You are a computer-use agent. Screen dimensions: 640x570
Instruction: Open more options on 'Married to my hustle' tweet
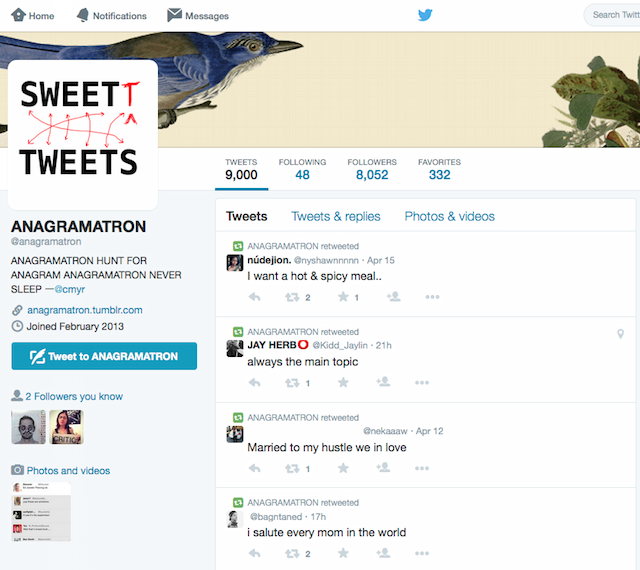433,468
